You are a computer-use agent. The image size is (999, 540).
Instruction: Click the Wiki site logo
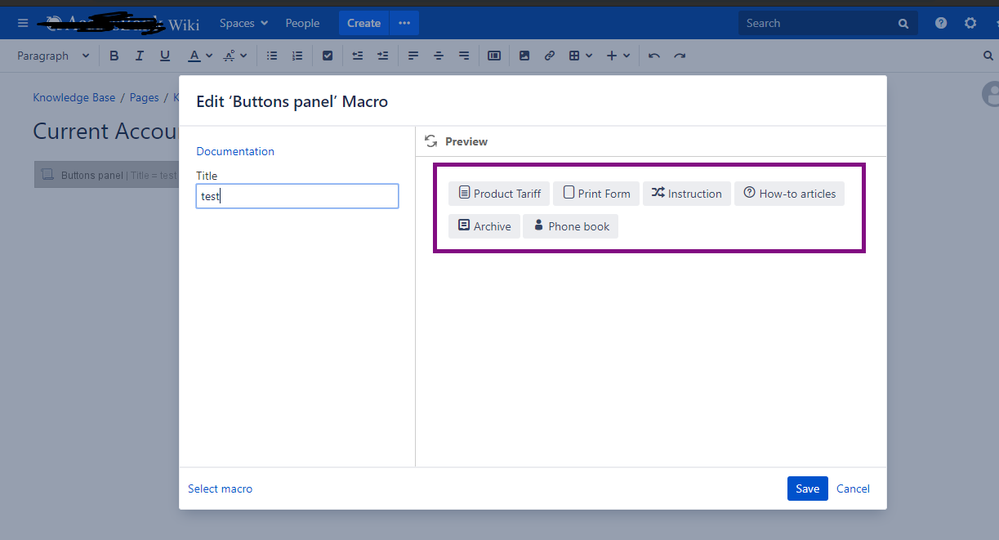119,24
